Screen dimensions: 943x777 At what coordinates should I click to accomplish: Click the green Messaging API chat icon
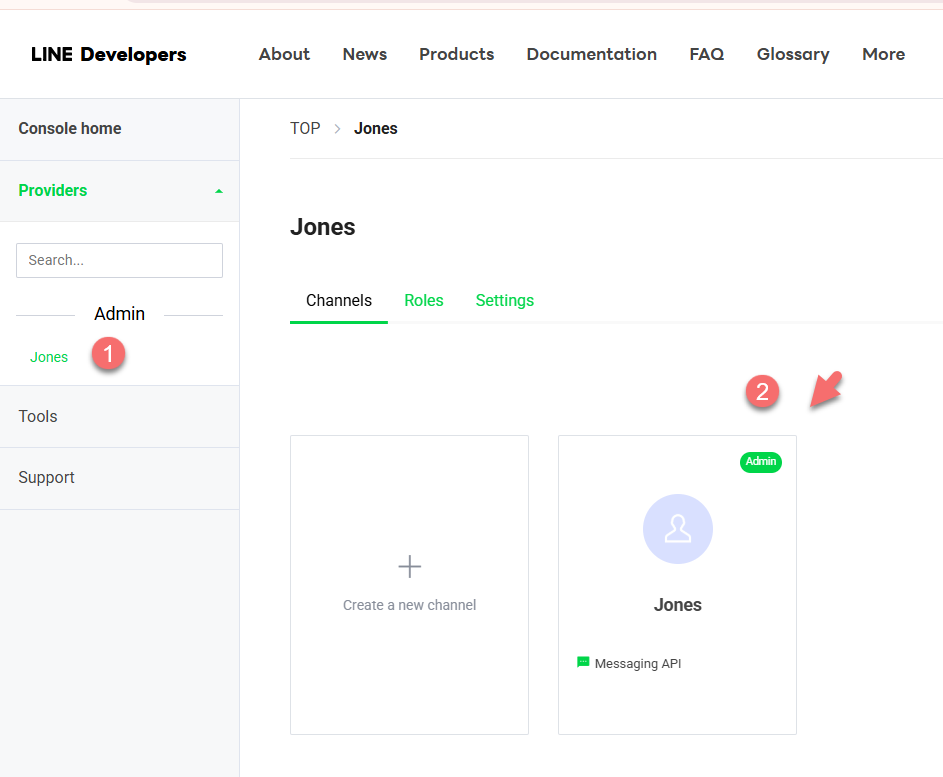(x=583, y=662)
